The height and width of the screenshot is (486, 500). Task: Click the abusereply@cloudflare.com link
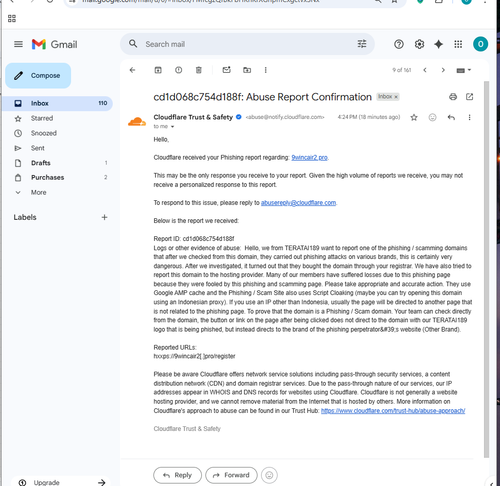[298, 203]
